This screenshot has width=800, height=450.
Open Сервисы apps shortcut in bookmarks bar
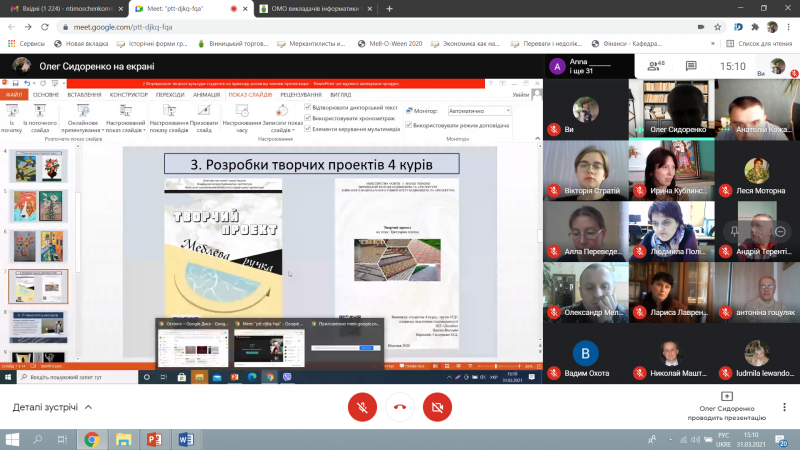27,44
